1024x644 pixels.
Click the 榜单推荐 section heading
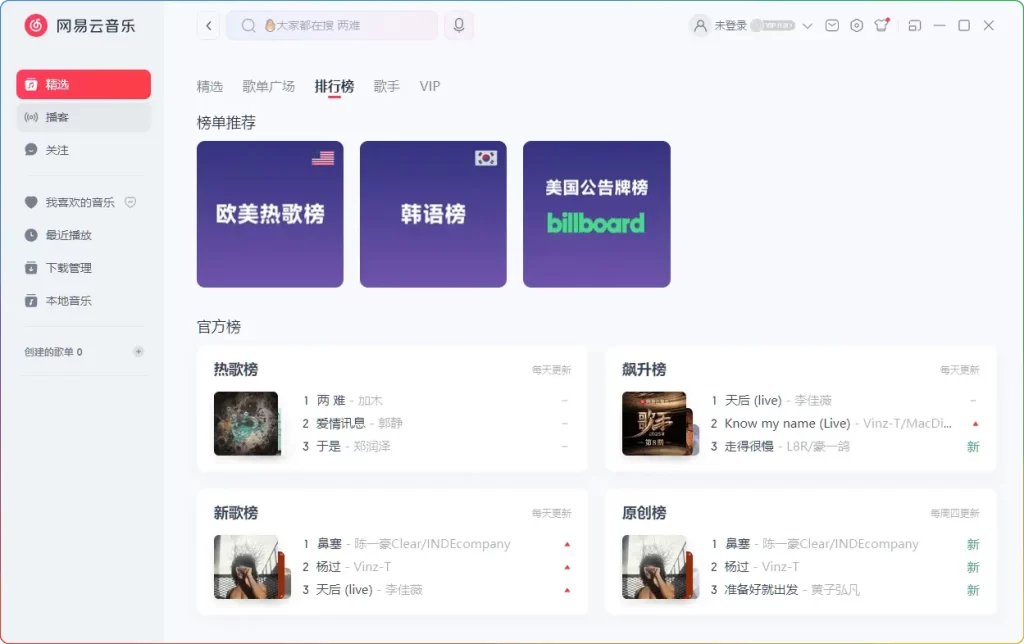pyautogui.click(x=226, y=123)
